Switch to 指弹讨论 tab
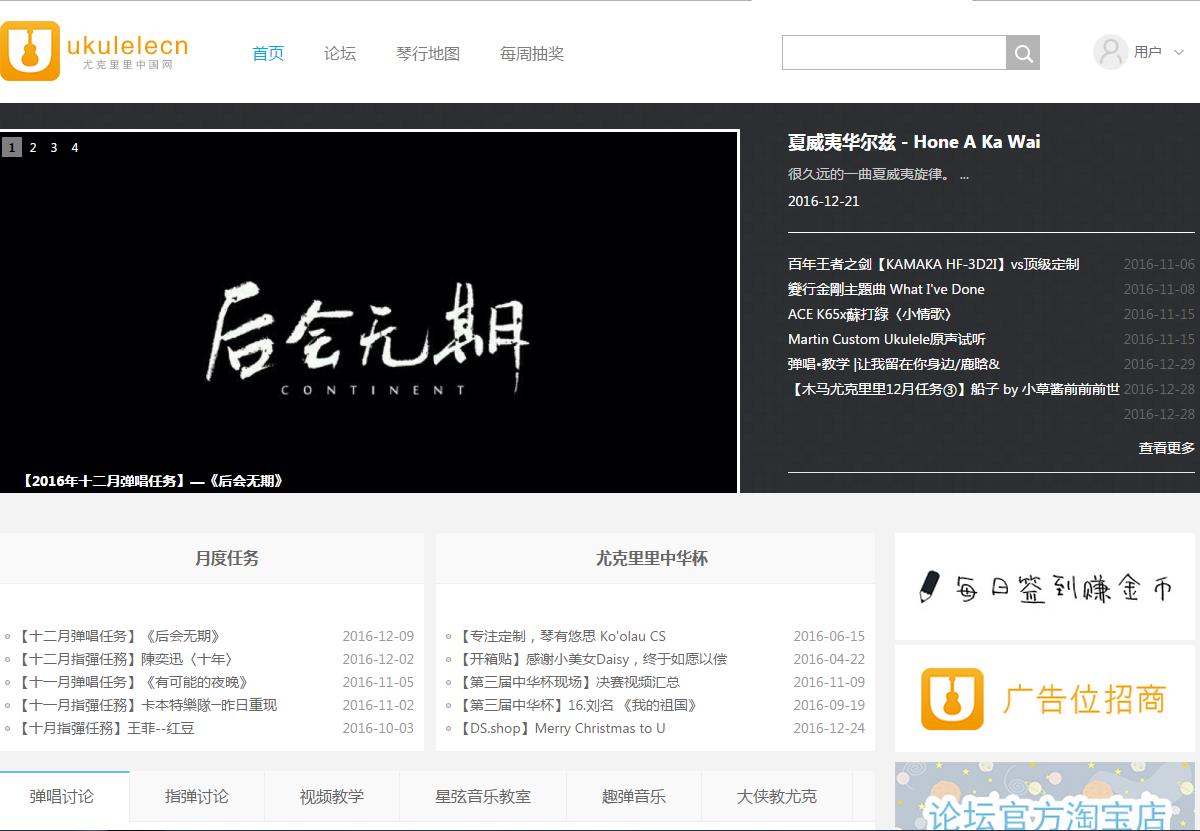Image resolution: width=1200 pixels, height=831 pixels. (197, 796)
